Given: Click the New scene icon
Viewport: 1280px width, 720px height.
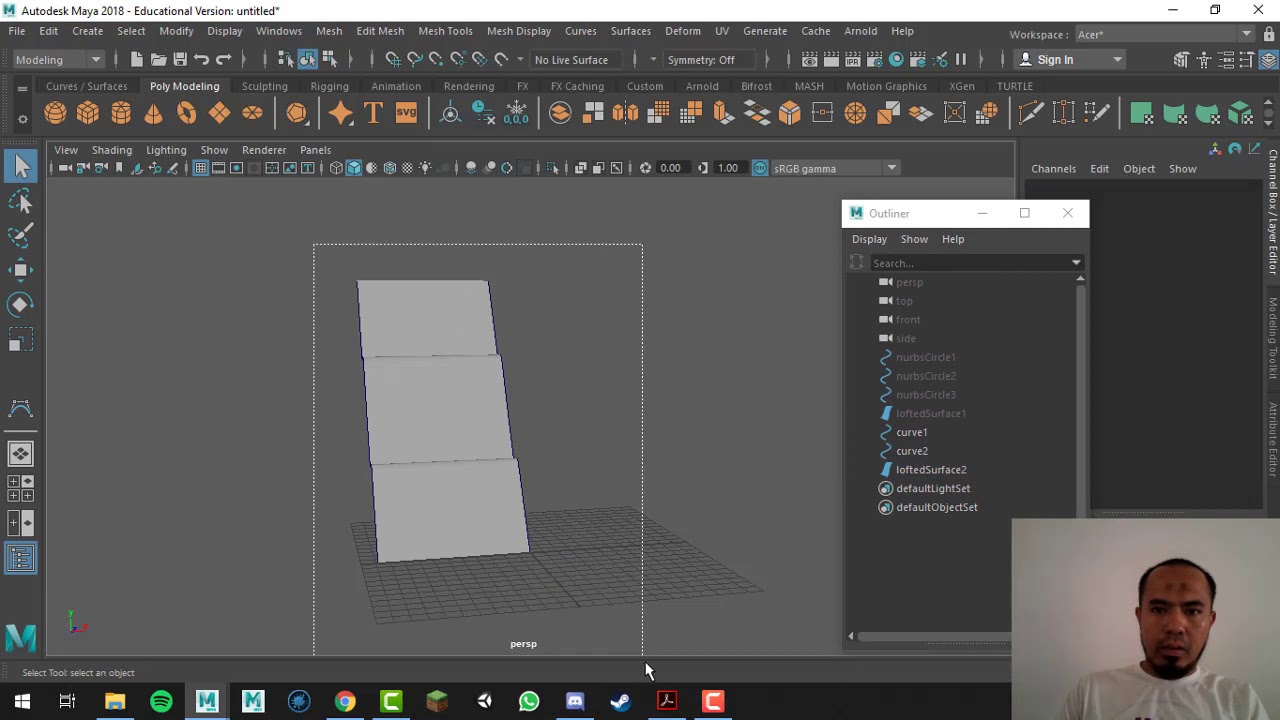Looking at the screenshot, I should (136, 60).
